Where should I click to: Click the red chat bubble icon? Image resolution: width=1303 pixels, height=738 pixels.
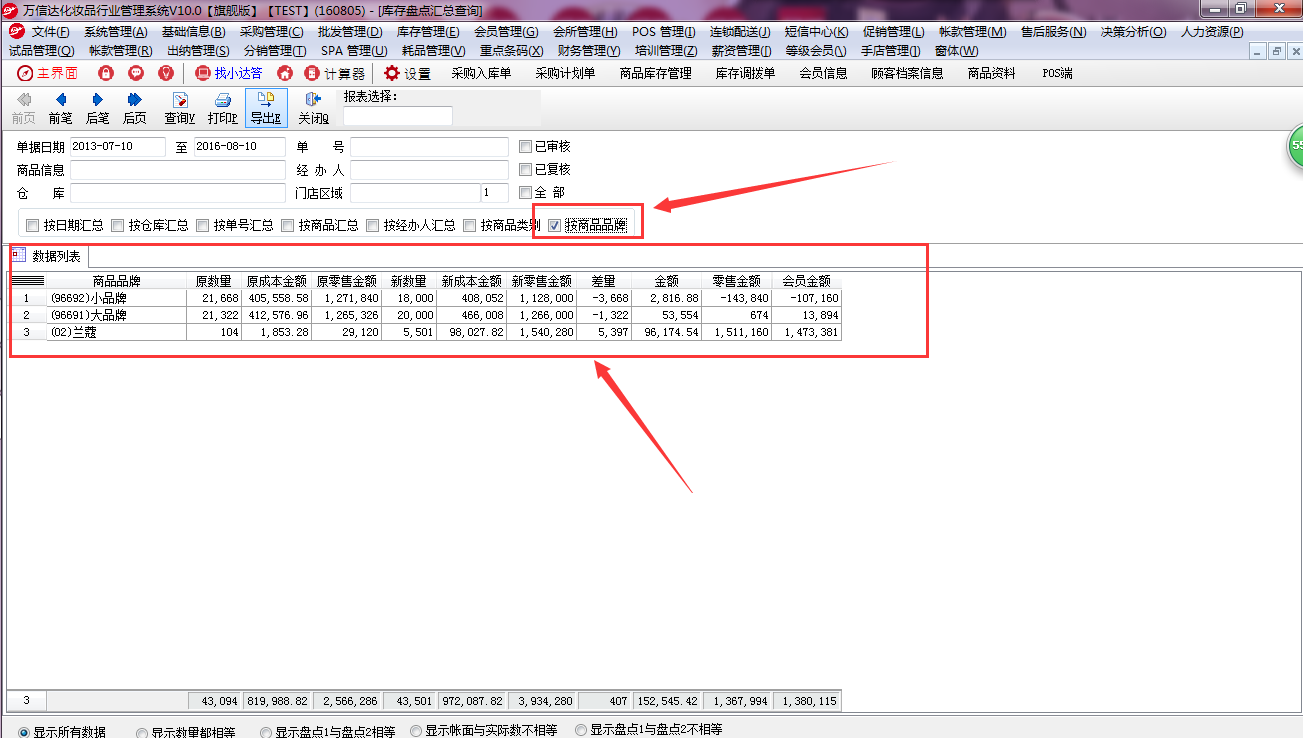coord(136,73)
